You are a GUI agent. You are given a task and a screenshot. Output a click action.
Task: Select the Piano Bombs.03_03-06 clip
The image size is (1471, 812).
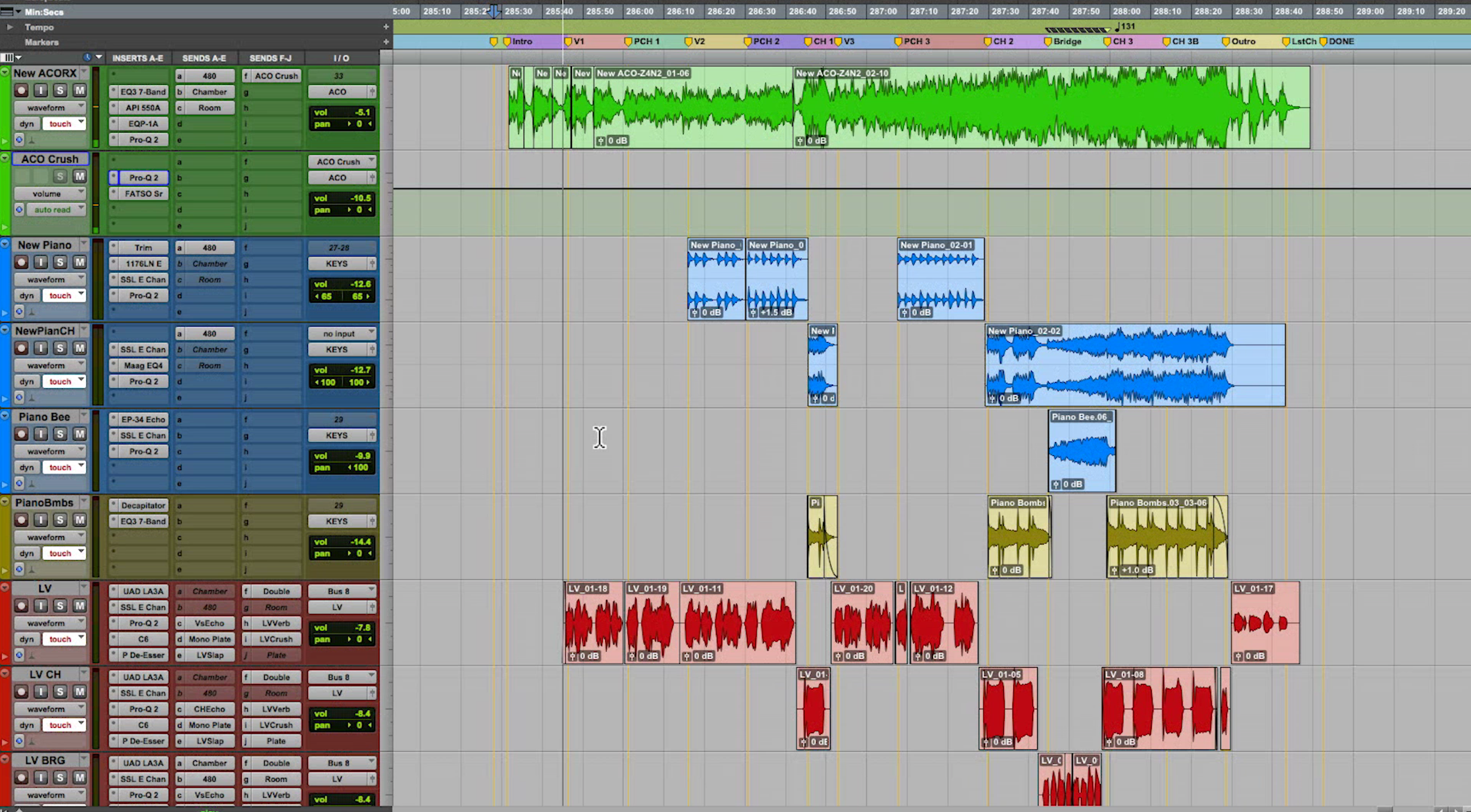pos(1166,537)
